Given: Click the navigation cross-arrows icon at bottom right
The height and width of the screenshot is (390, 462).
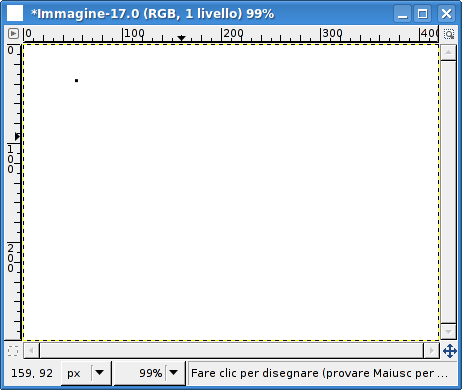Looking at the screenshot, I should point(450,351).
